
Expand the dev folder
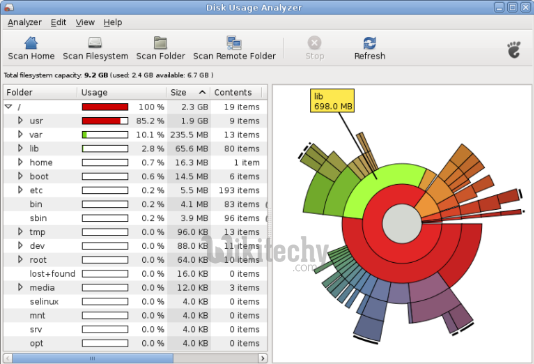[20, 246]
